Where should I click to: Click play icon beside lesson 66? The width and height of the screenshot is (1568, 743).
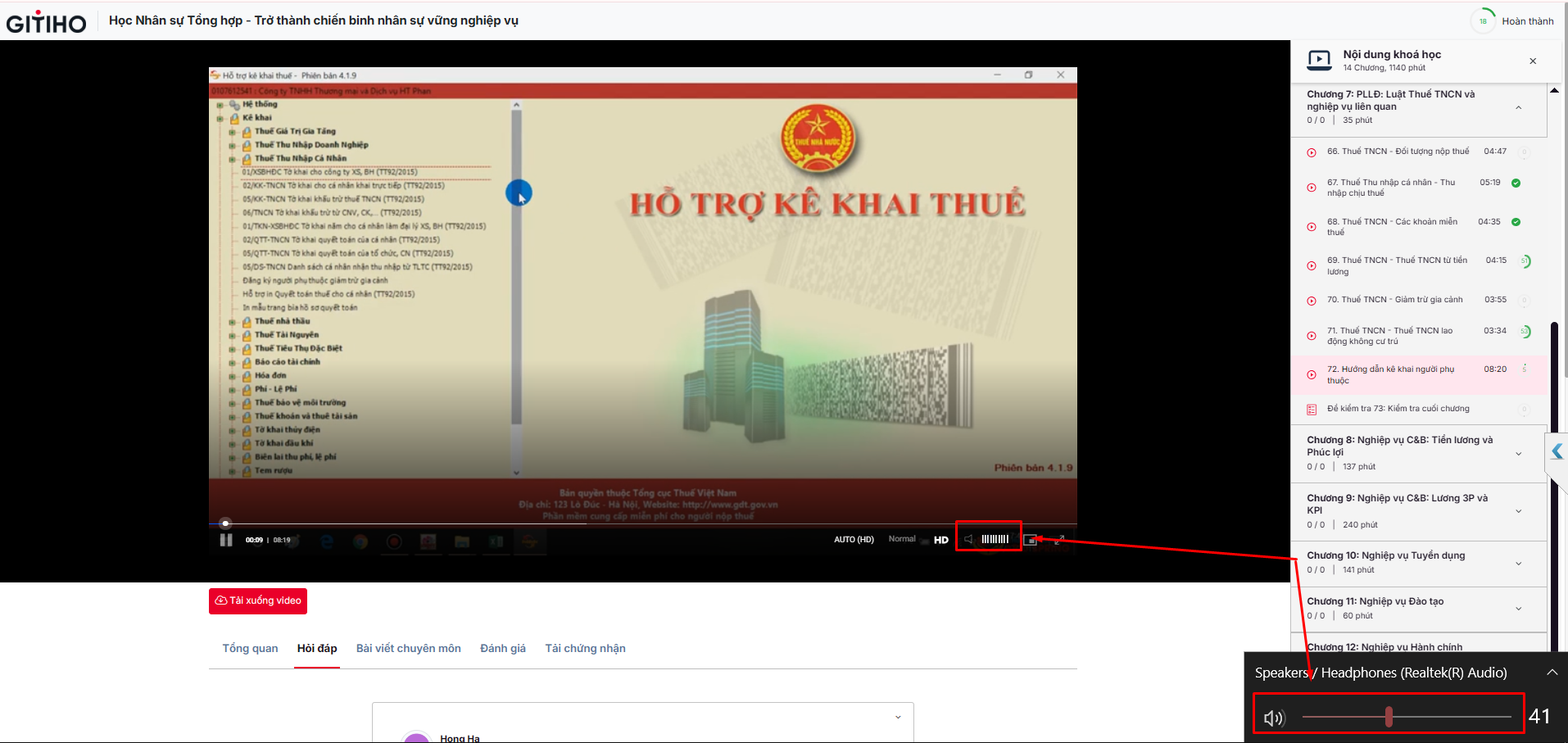point(1312,152)
